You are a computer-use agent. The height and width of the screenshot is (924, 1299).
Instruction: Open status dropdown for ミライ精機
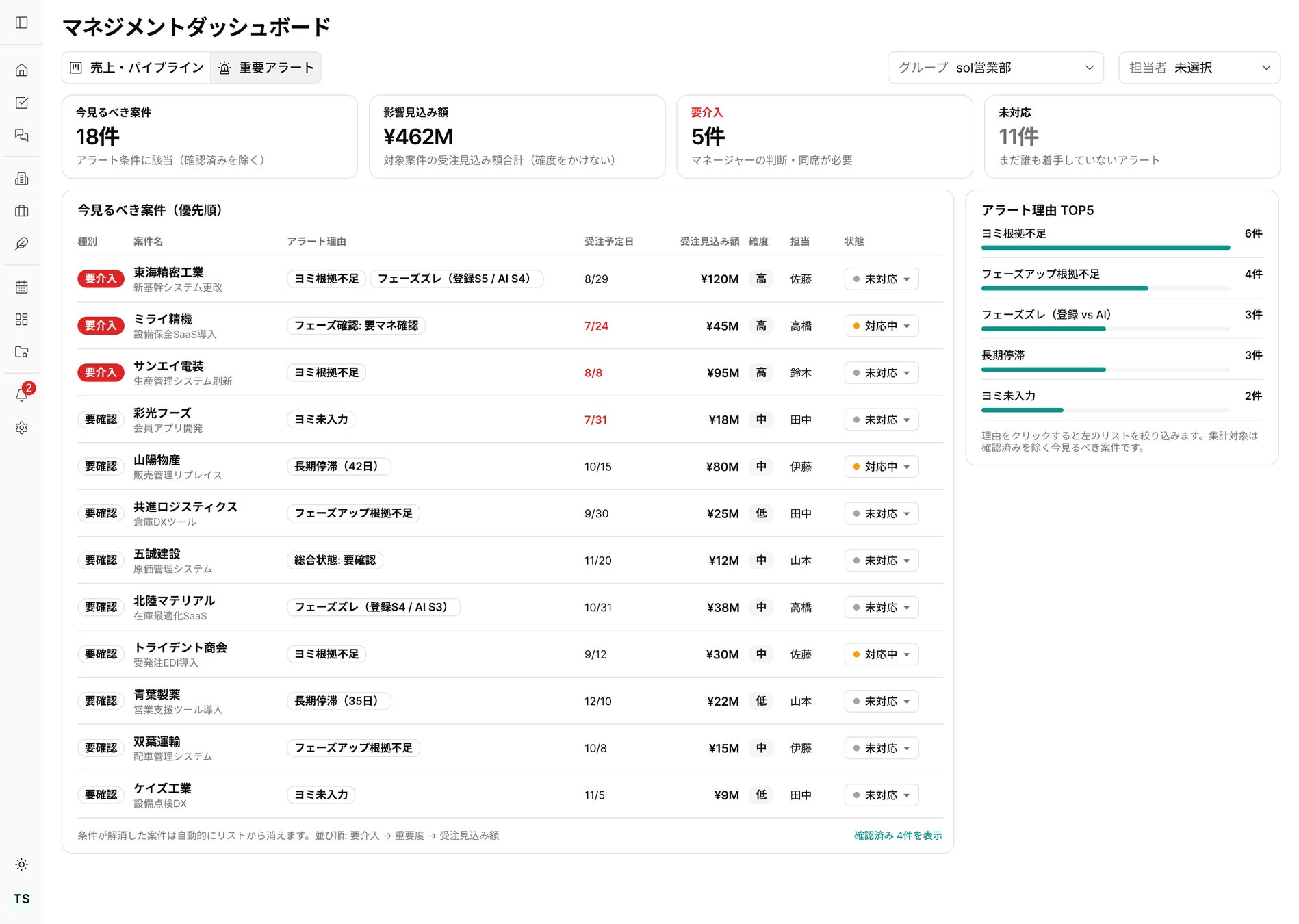(x=882, y=326)
